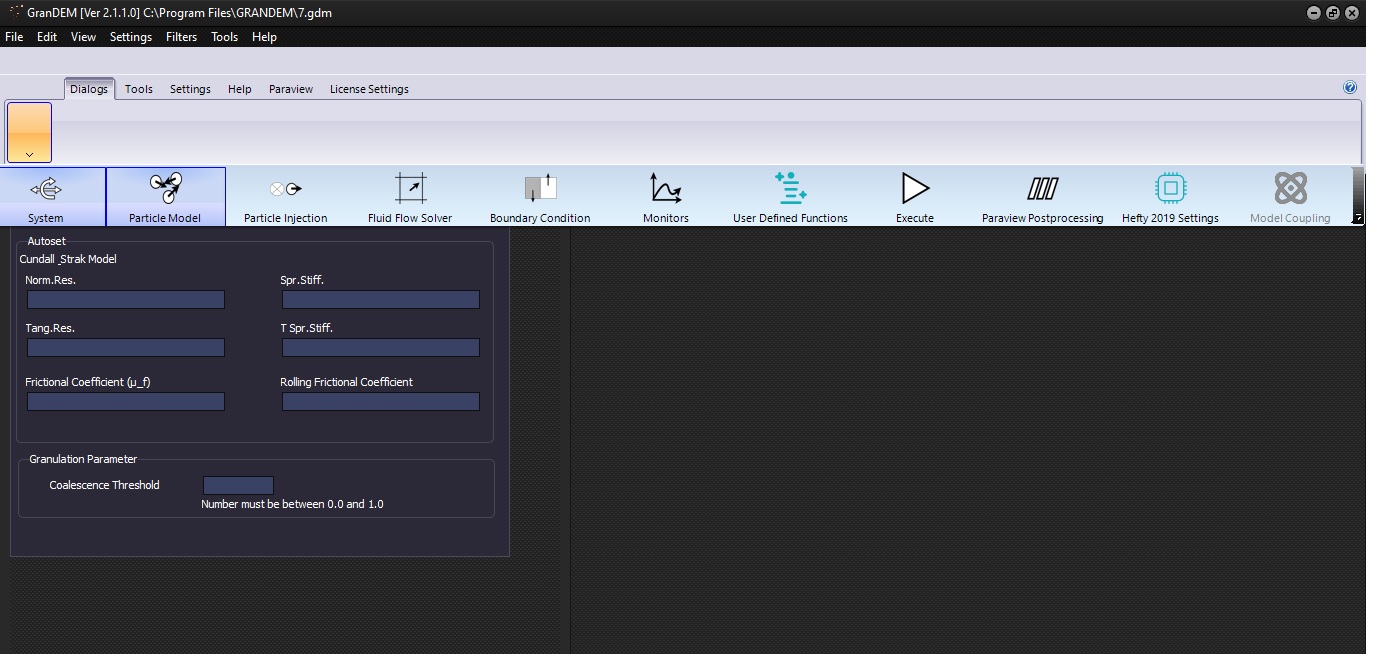
Task: Click the Coalescence Threshold input field
Action: point(238,485)
